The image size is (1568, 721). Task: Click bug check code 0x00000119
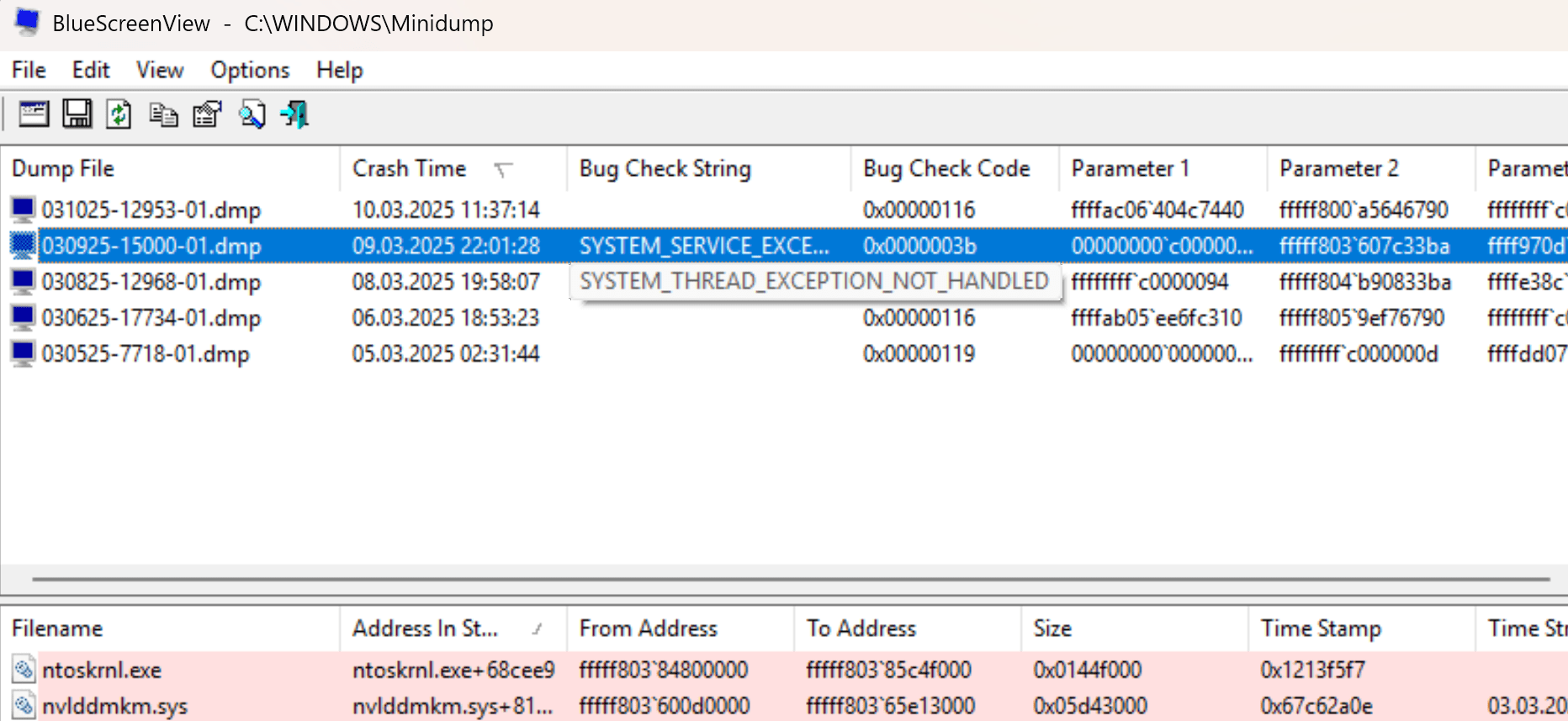(x=919, y=354)
